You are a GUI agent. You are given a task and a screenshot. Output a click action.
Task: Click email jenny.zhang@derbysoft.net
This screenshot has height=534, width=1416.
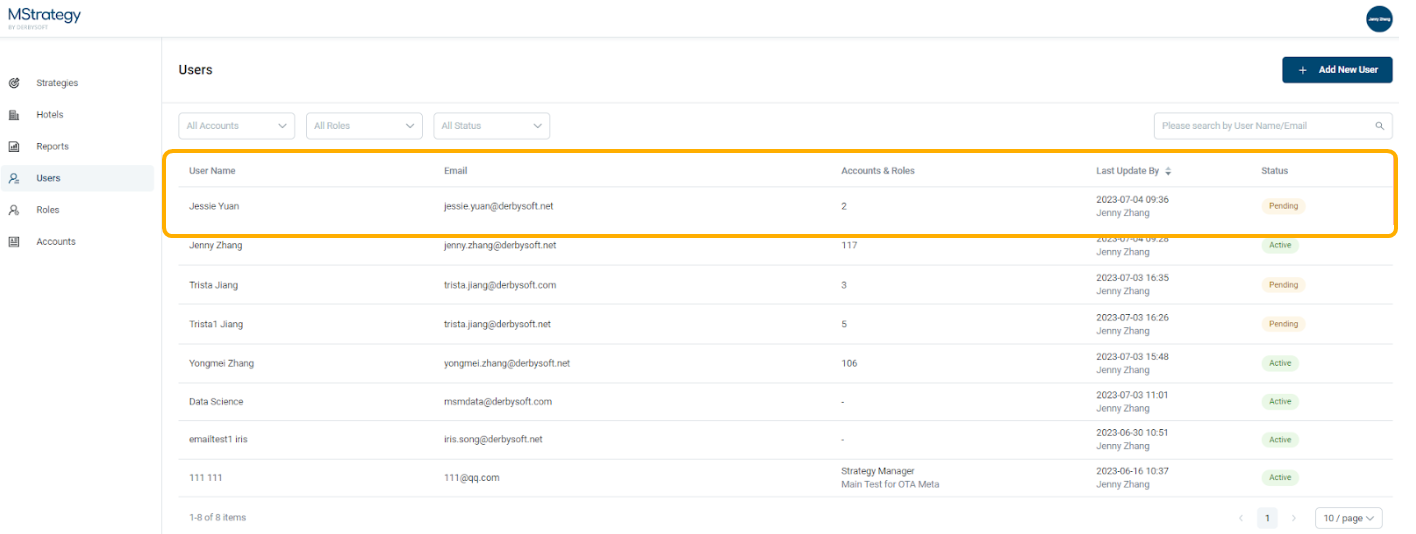(x=500, y=245)
